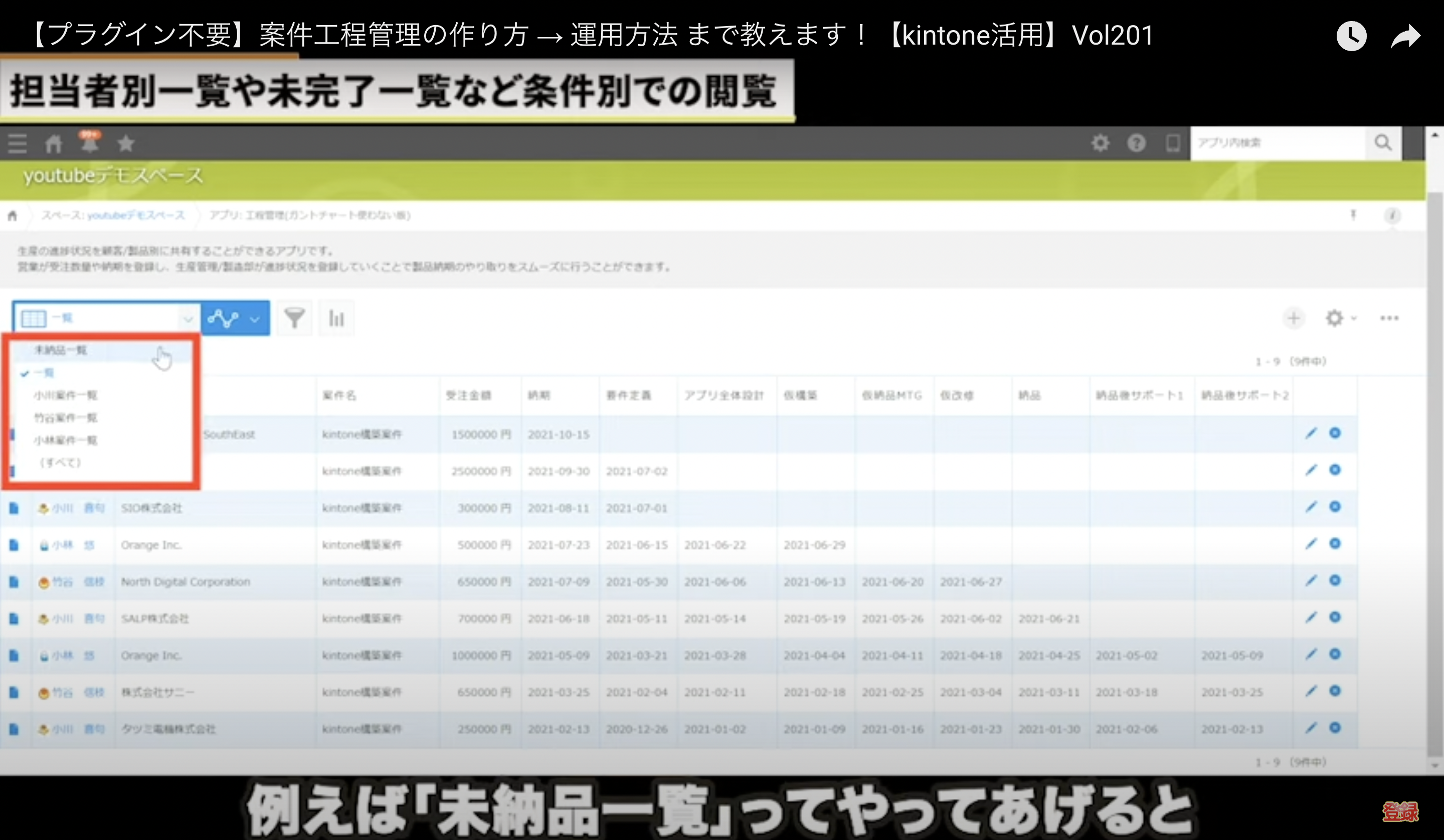Expand the graph view dropdown arrow
The width and height of the screenshot is (1444, 840).
coord(256,319)
